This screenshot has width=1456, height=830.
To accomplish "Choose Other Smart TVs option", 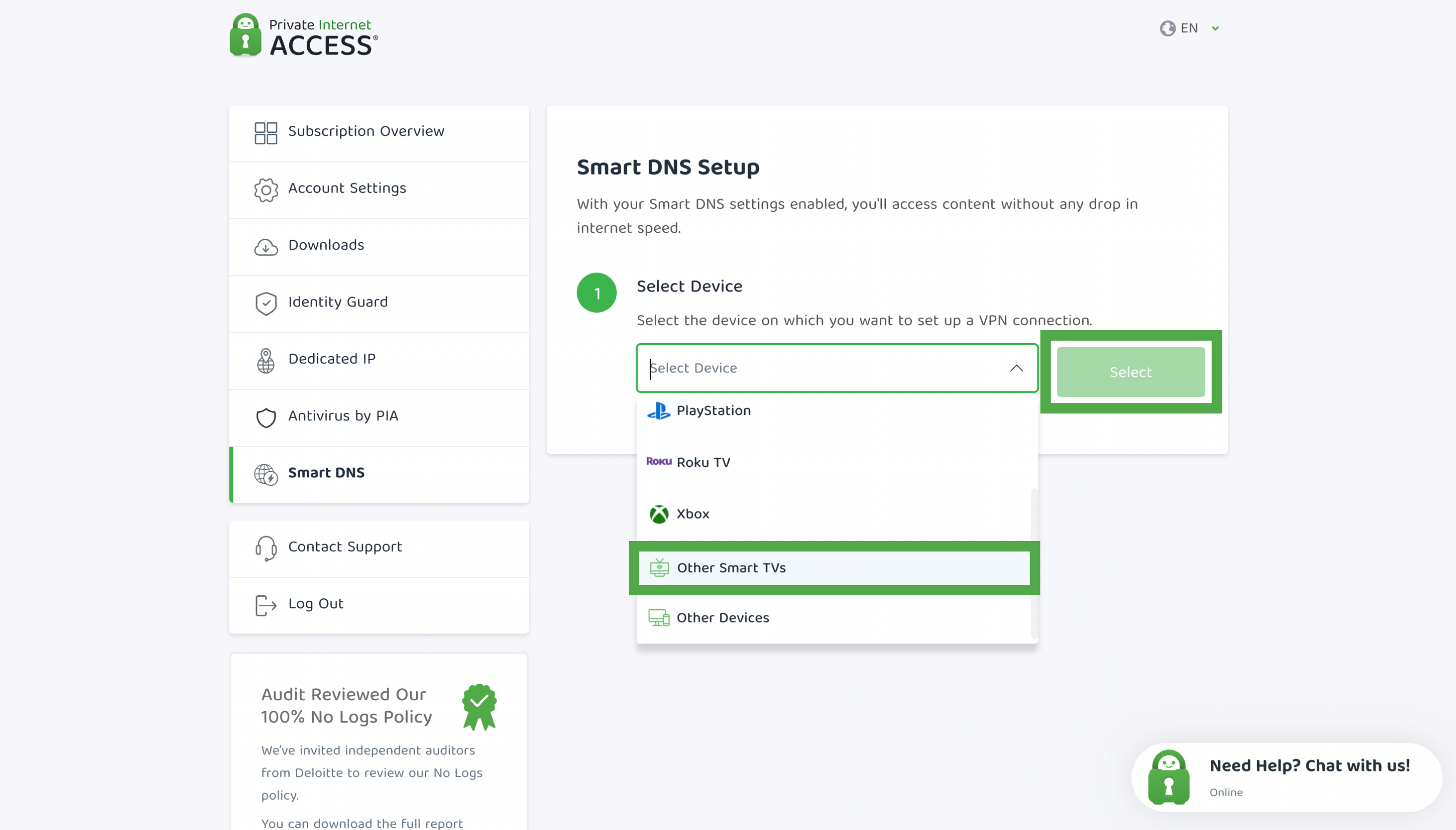I will click(x=834, y=568).
